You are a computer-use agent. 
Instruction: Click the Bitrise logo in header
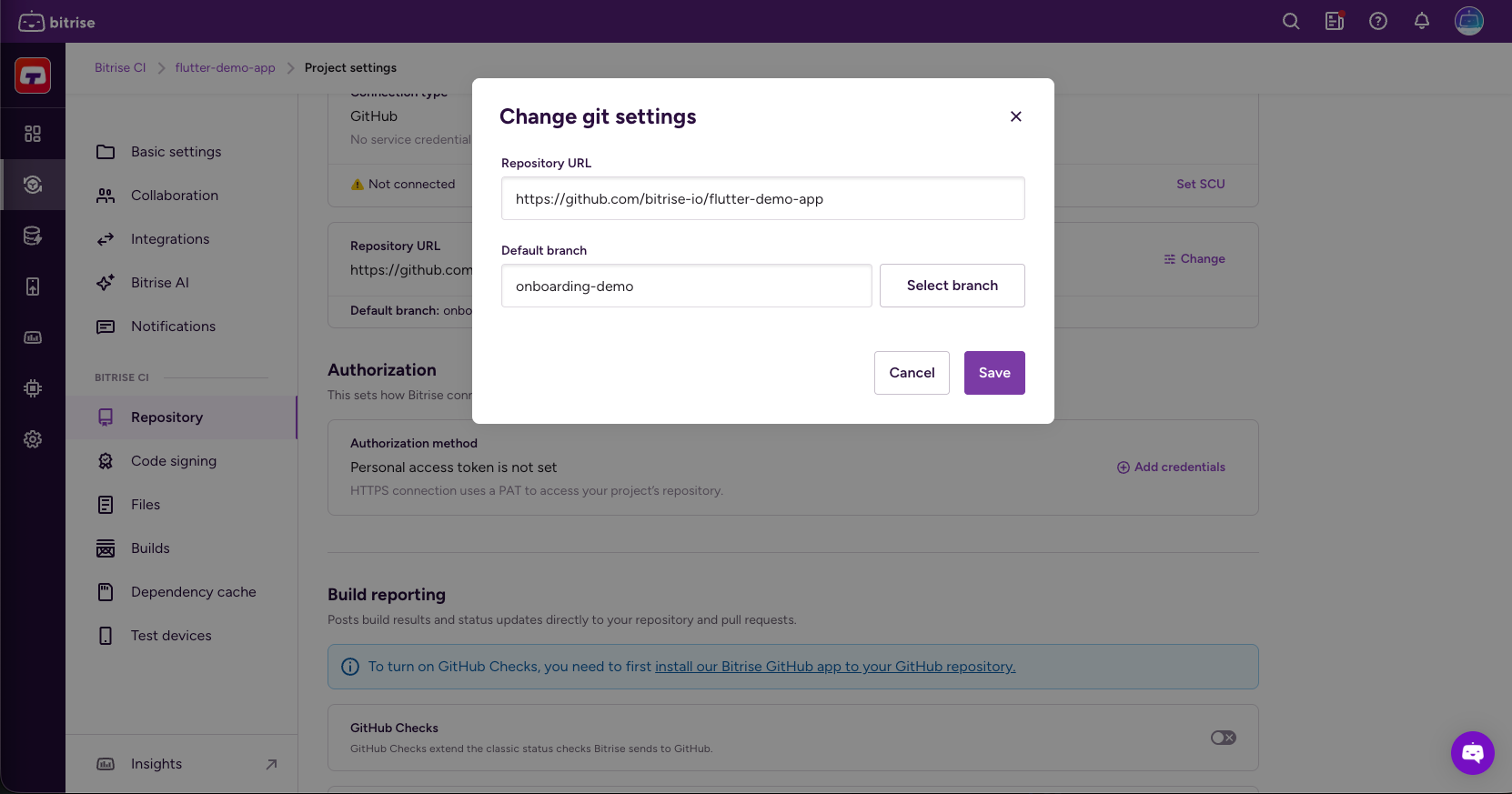click(56, 22)
